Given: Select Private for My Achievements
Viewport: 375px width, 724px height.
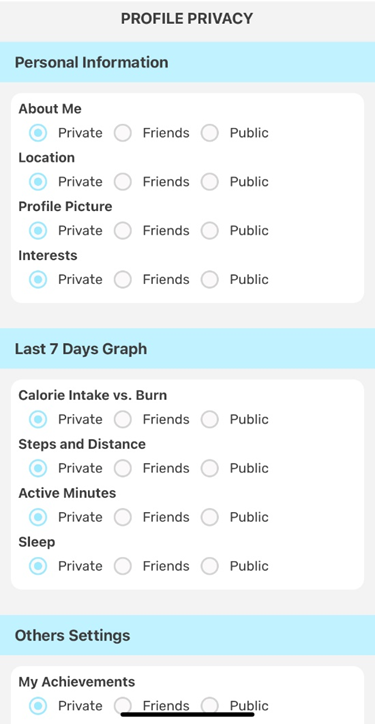Looking at the screenshot, I should (38, 706).
